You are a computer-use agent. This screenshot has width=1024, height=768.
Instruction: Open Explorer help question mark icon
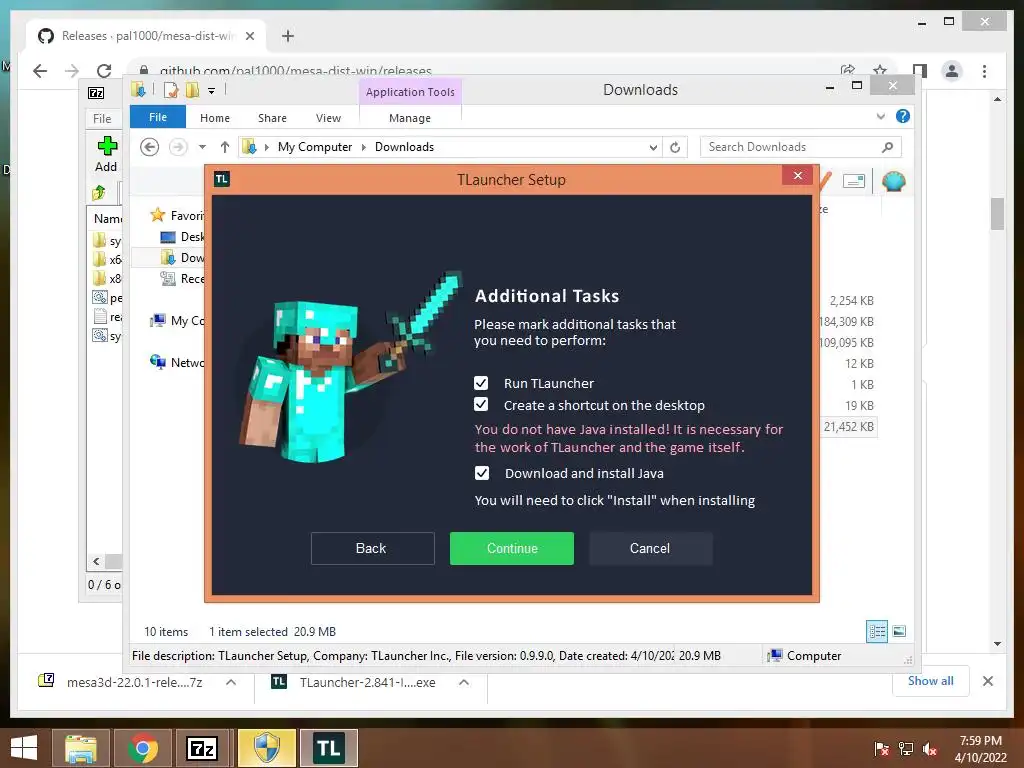pyautogui.click(x=903, y=116)
